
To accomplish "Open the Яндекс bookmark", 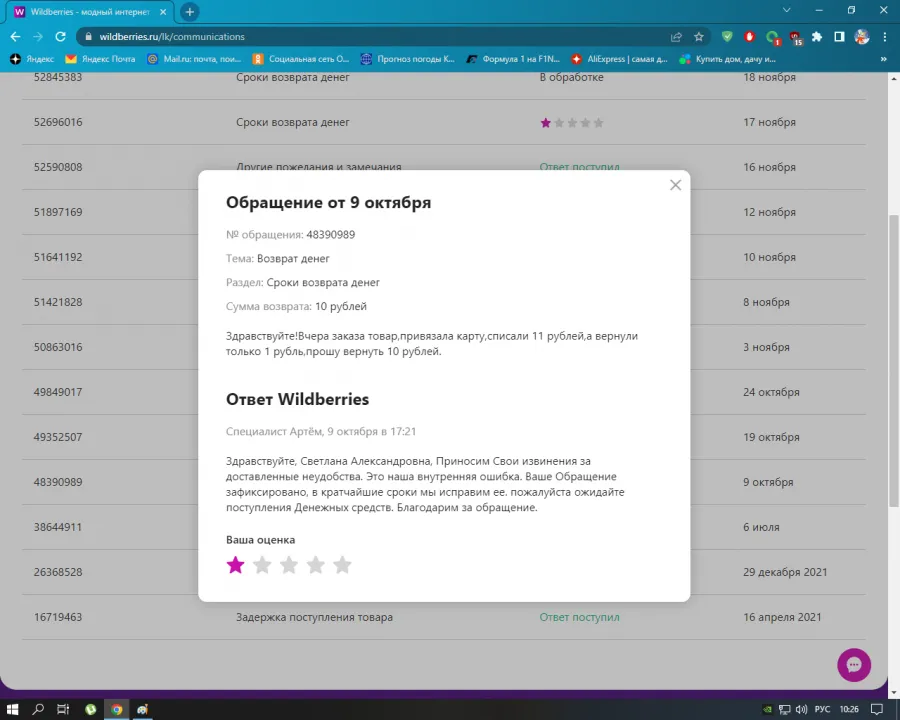I will tap(32, 59).
